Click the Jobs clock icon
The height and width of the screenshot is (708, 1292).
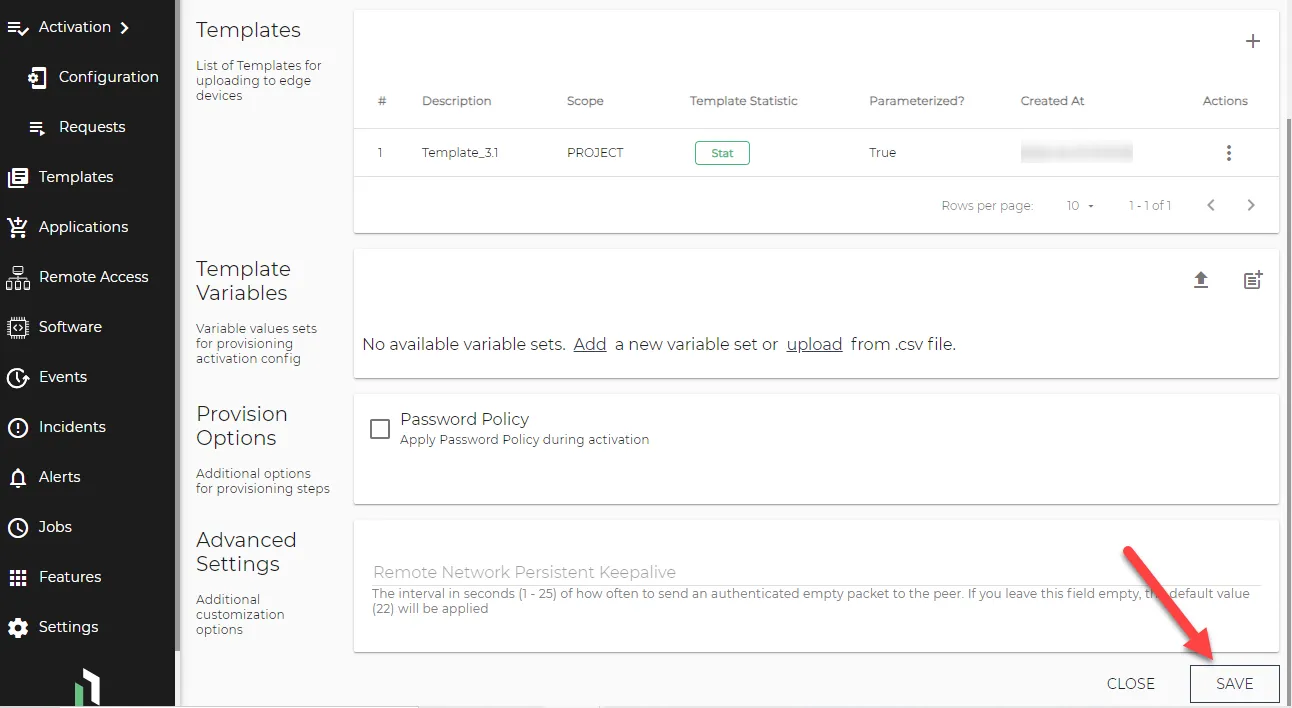pyautogui.click(x=18, y=528)
